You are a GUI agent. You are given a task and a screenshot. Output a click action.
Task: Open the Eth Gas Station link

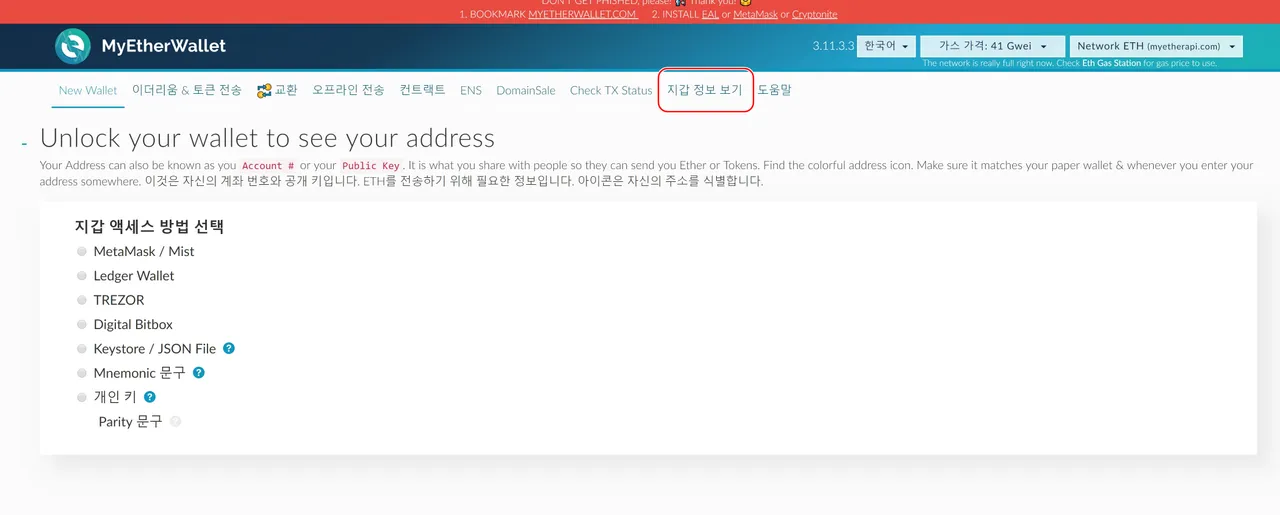click(1111, 63)
